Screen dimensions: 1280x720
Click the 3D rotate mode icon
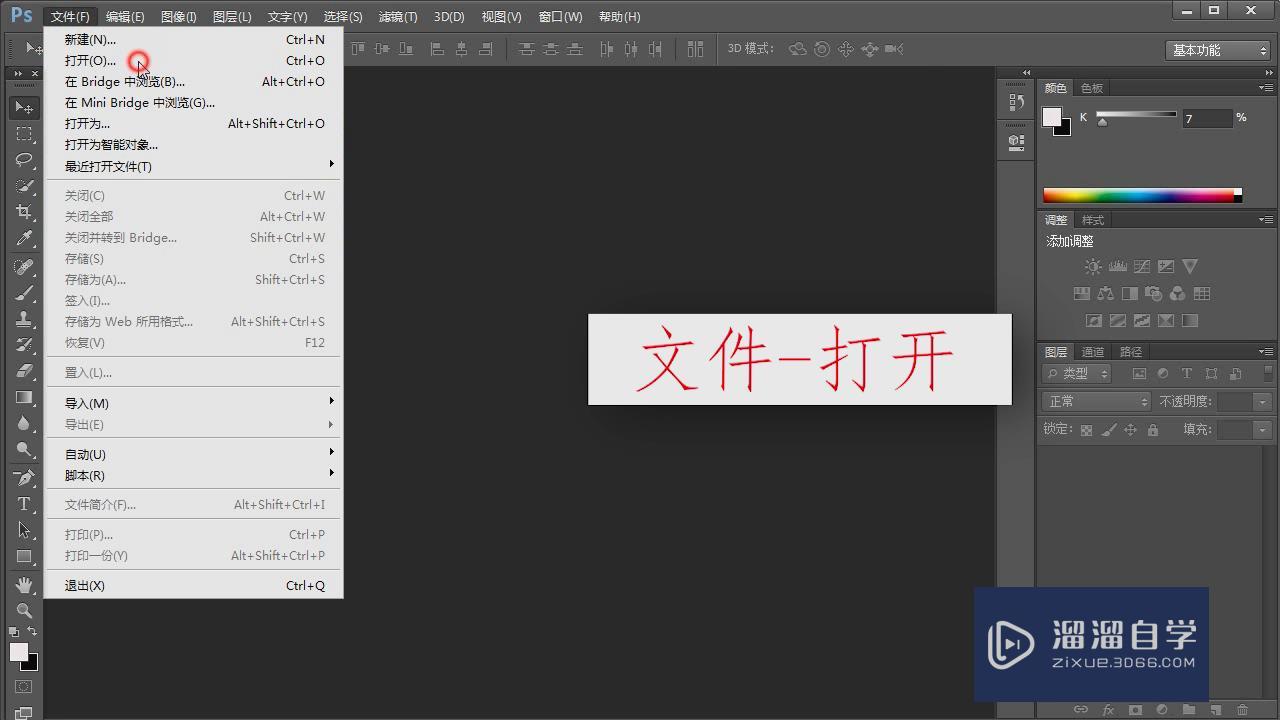pyautogui.click(x=797, y=49)
